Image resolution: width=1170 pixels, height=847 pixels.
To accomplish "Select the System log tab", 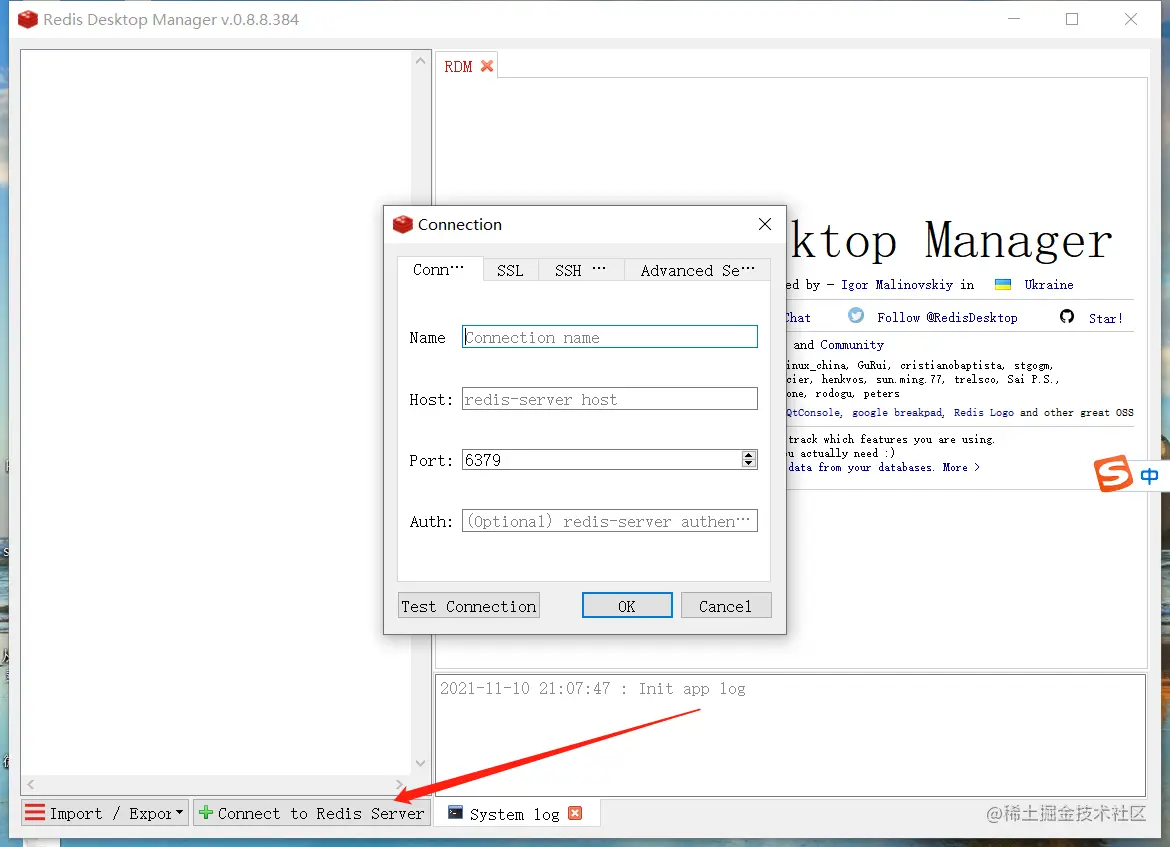I will click(x=514, y=814).
